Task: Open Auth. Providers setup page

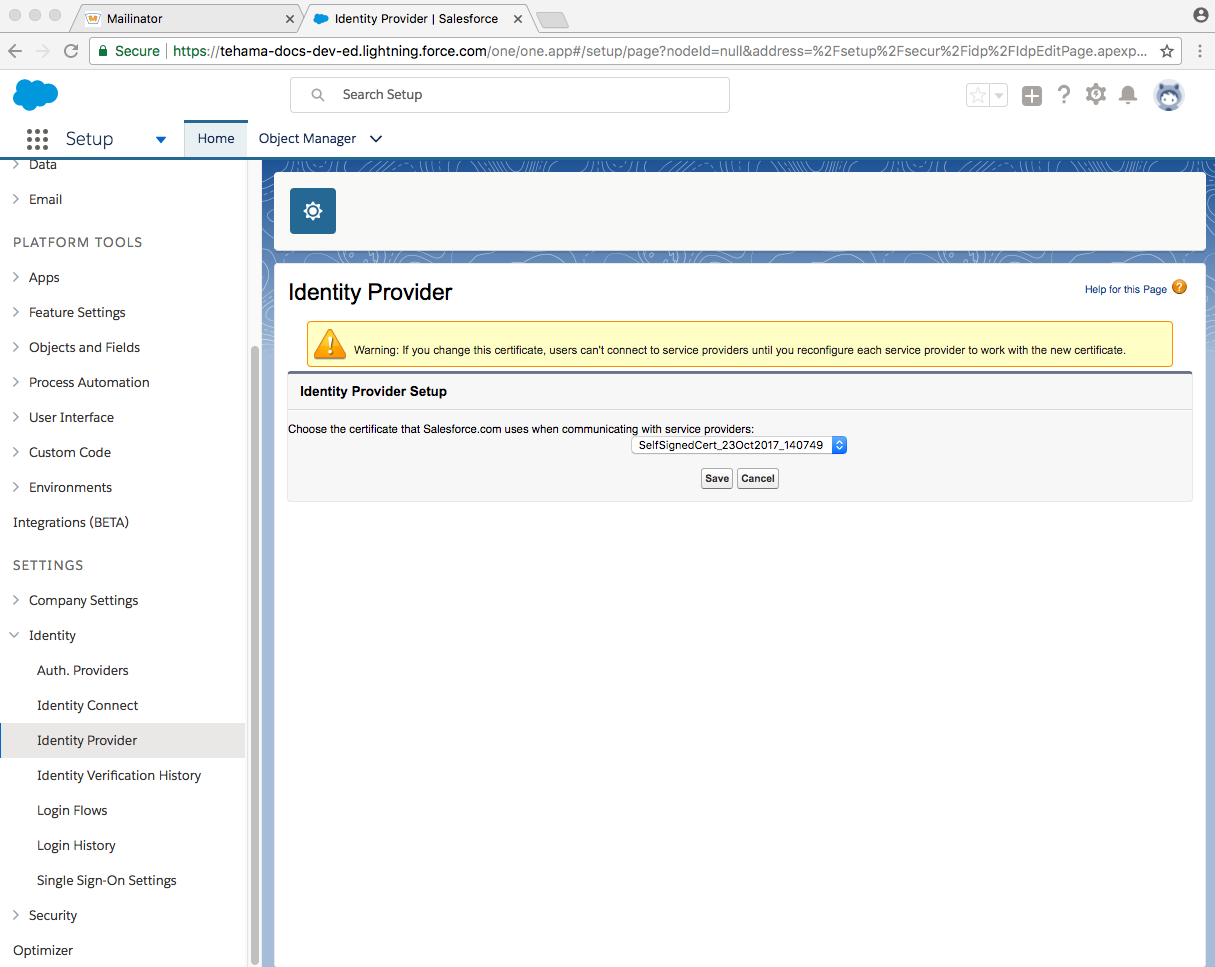Action: coord(83,670)
